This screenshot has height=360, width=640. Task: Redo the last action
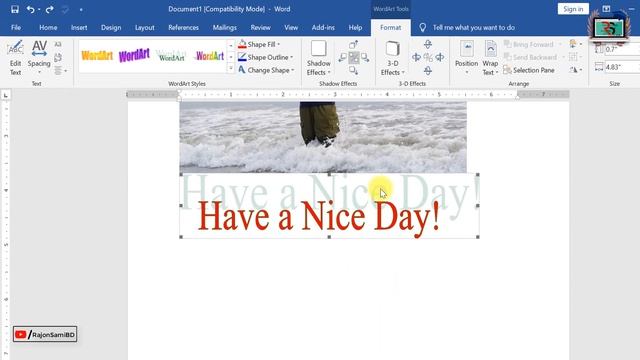(49, 9)
